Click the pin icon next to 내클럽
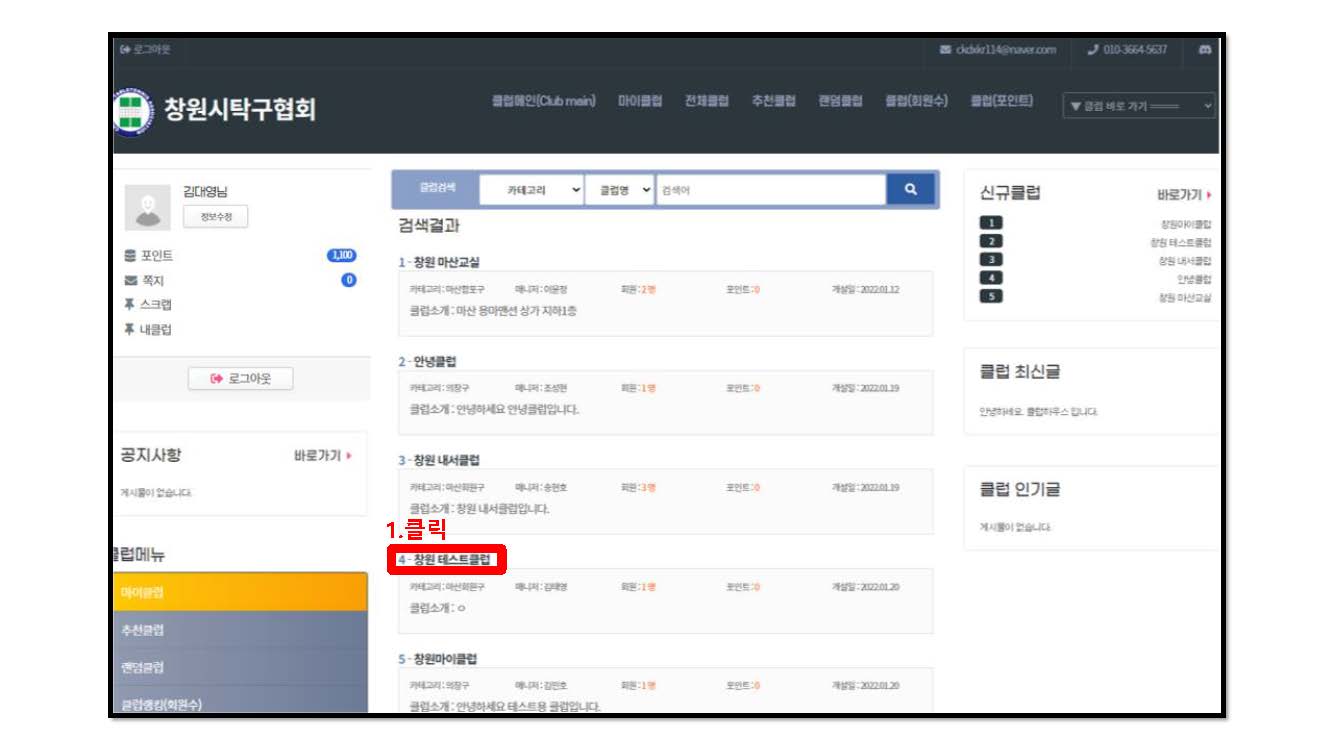This screenshot has height=750, width=1334. [x=130, y=329]
